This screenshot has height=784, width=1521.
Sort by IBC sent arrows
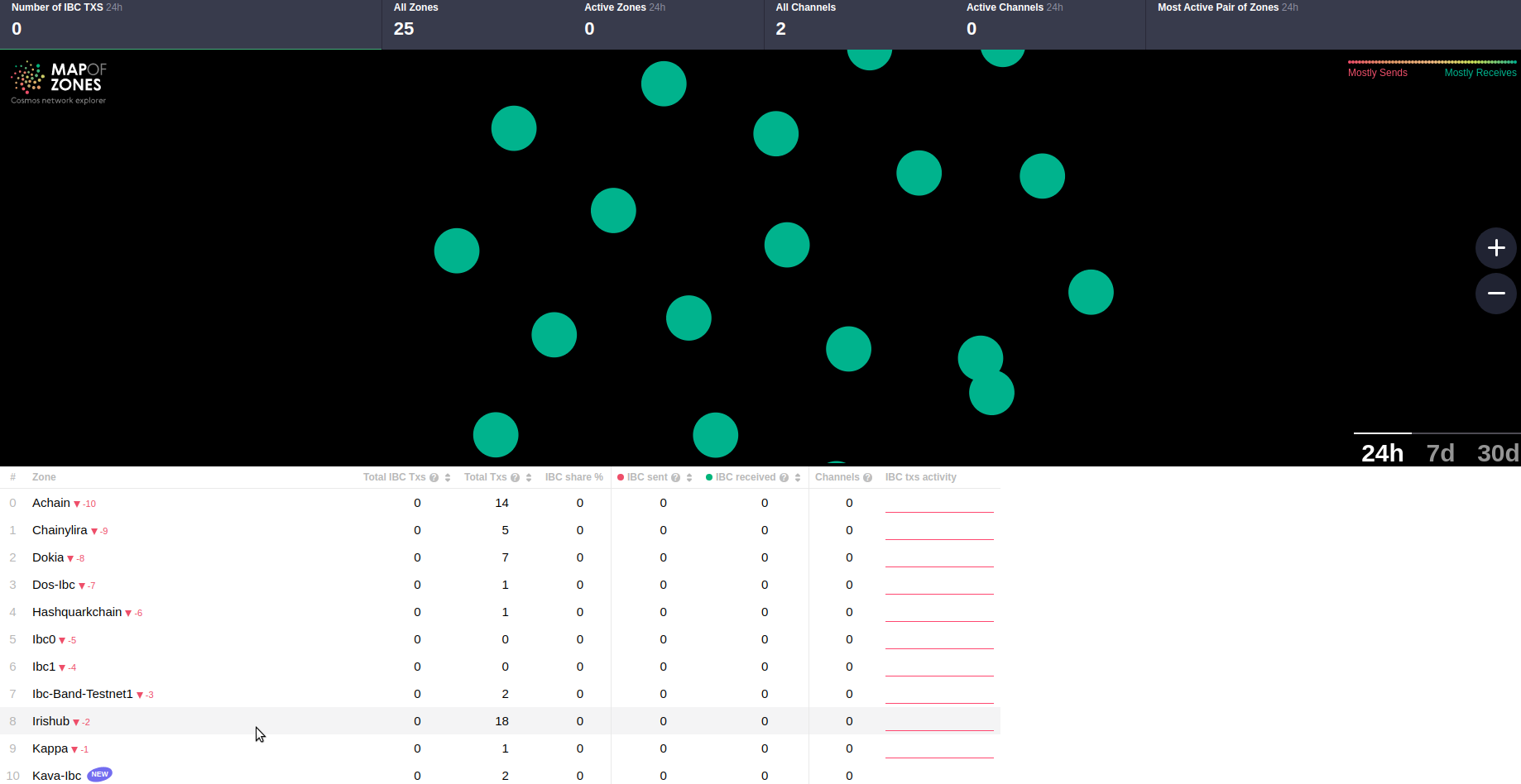(689, 477)
